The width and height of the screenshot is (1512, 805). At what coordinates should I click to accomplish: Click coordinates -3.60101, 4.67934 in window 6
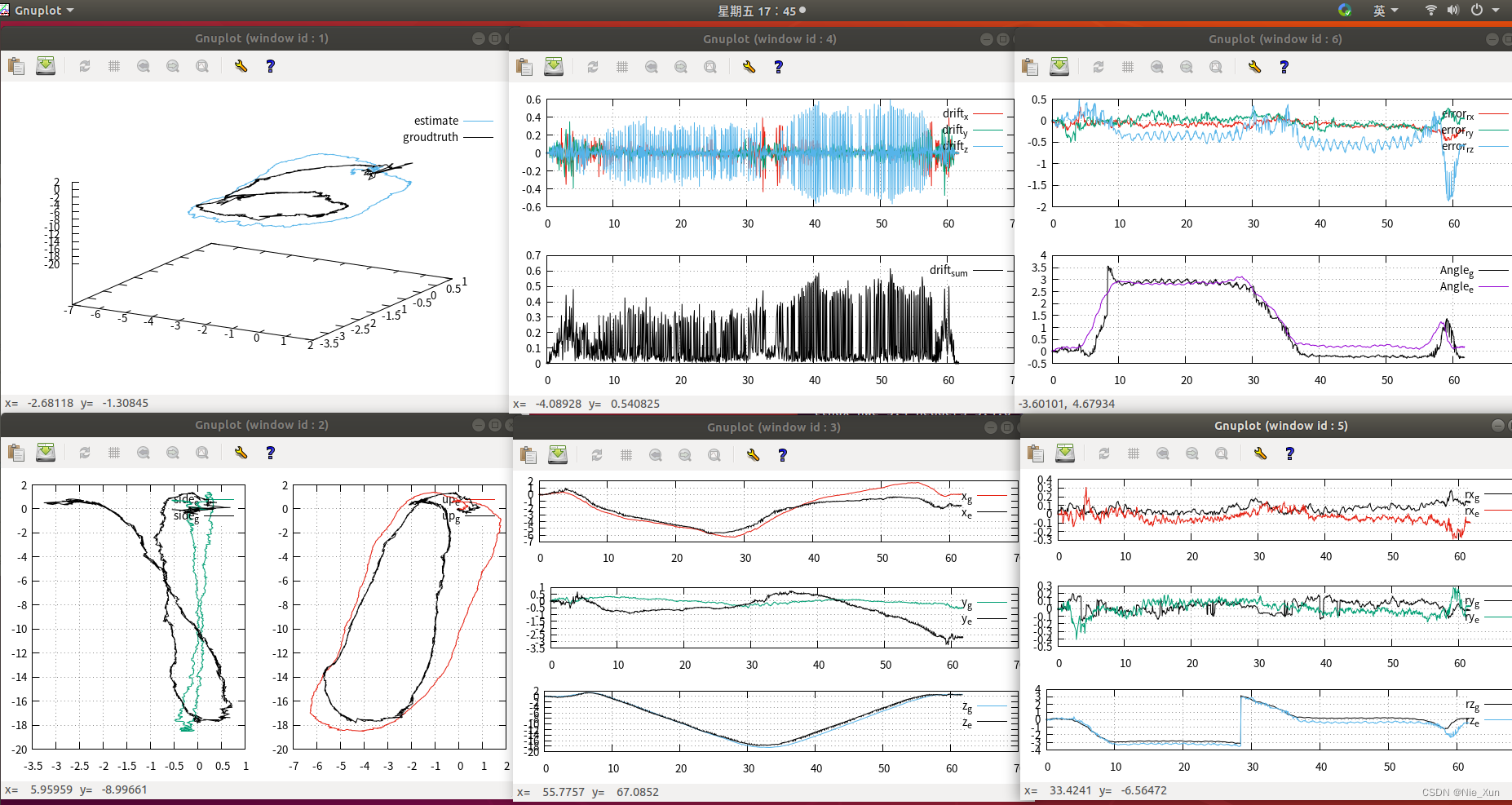[x=1066, y=404]
